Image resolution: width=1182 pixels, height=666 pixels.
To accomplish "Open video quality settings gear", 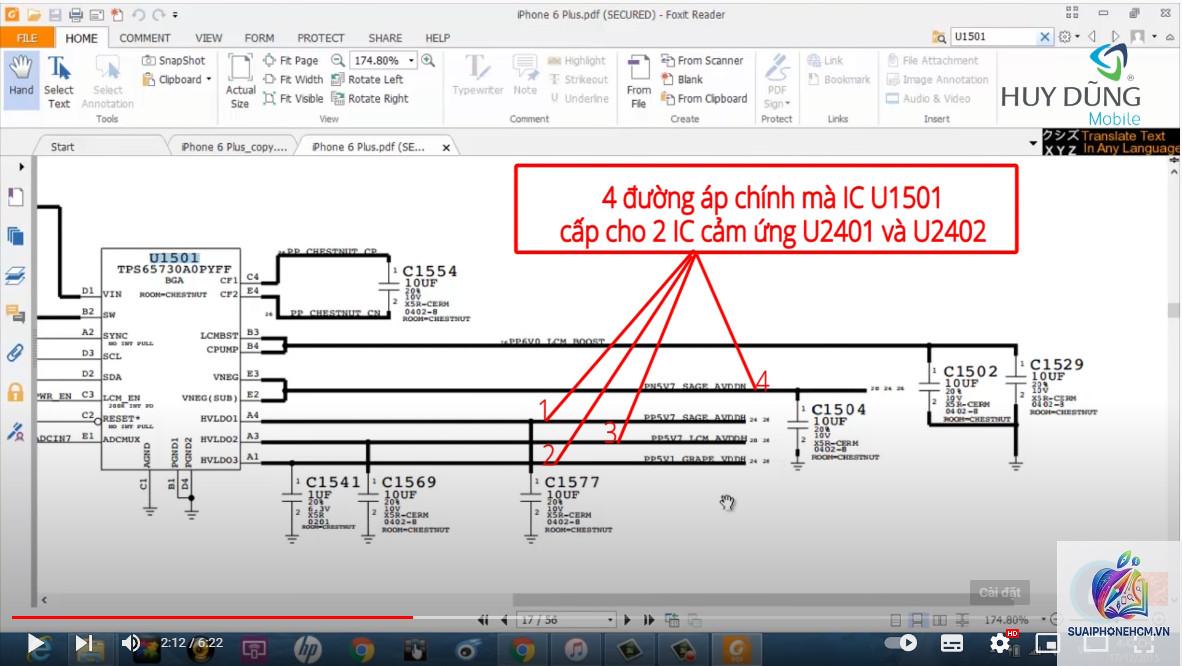I will [x=1000, y=643].
